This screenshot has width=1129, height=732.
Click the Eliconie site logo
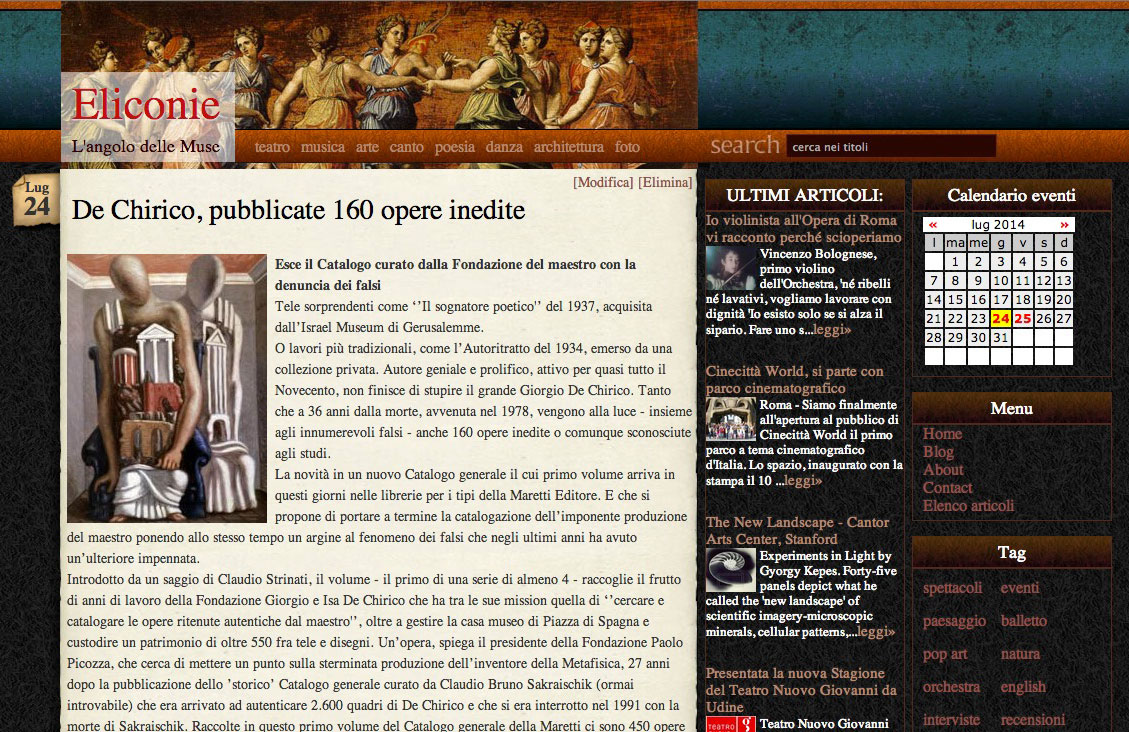[x=146, y=104]
